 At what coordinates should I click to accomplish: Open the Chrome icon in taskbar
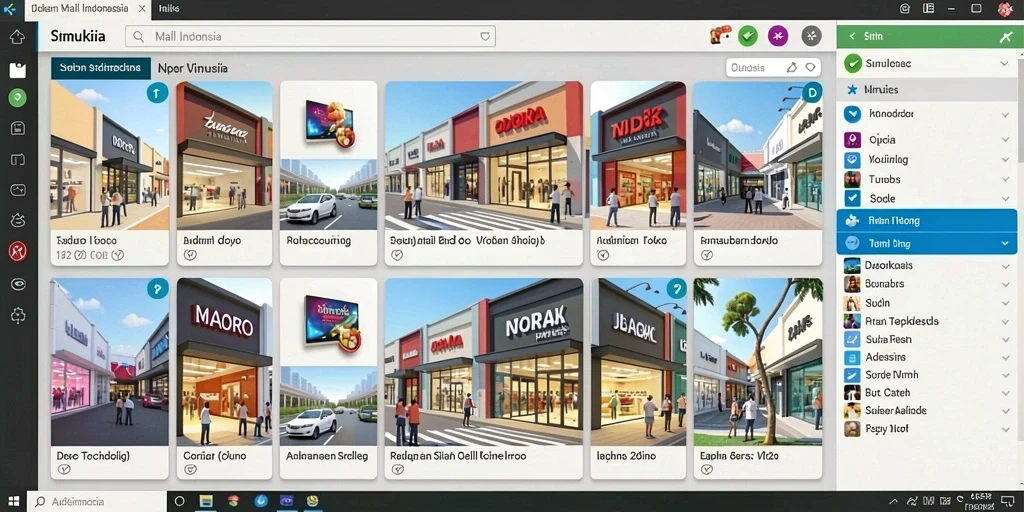point(233,502)
